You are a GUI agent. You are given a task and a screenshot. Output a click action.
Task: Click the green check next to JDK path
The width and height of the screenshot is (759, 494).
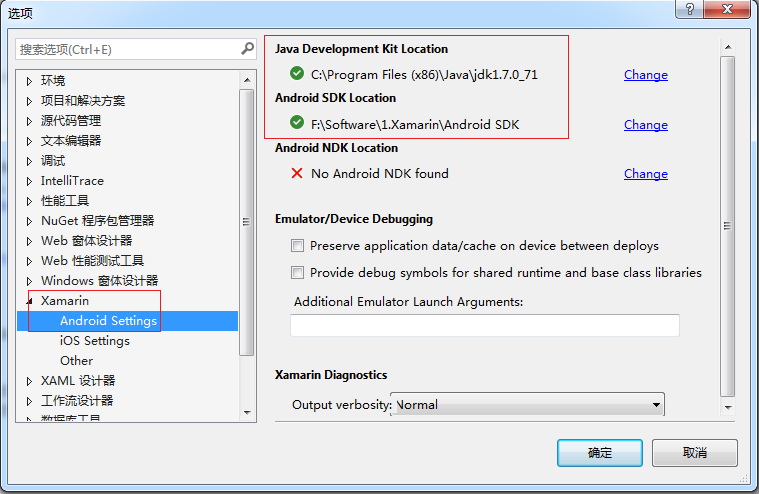click(x=297, y=74)
